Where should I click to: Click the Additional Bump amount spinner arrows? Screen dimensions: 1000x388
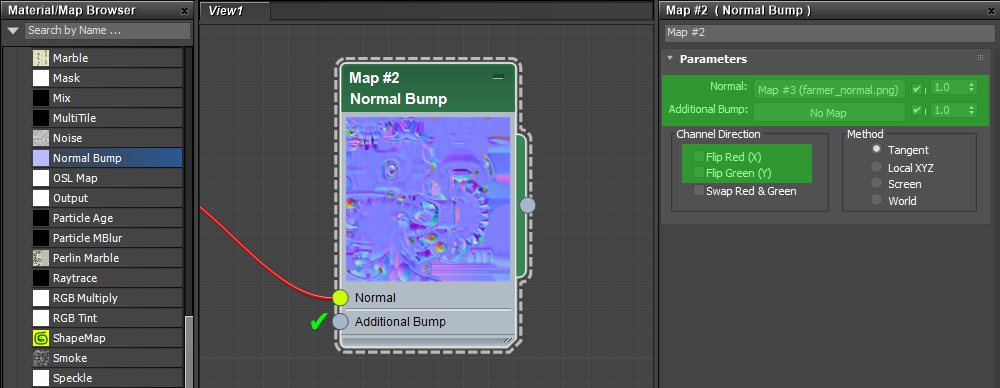tap(971, 110)
